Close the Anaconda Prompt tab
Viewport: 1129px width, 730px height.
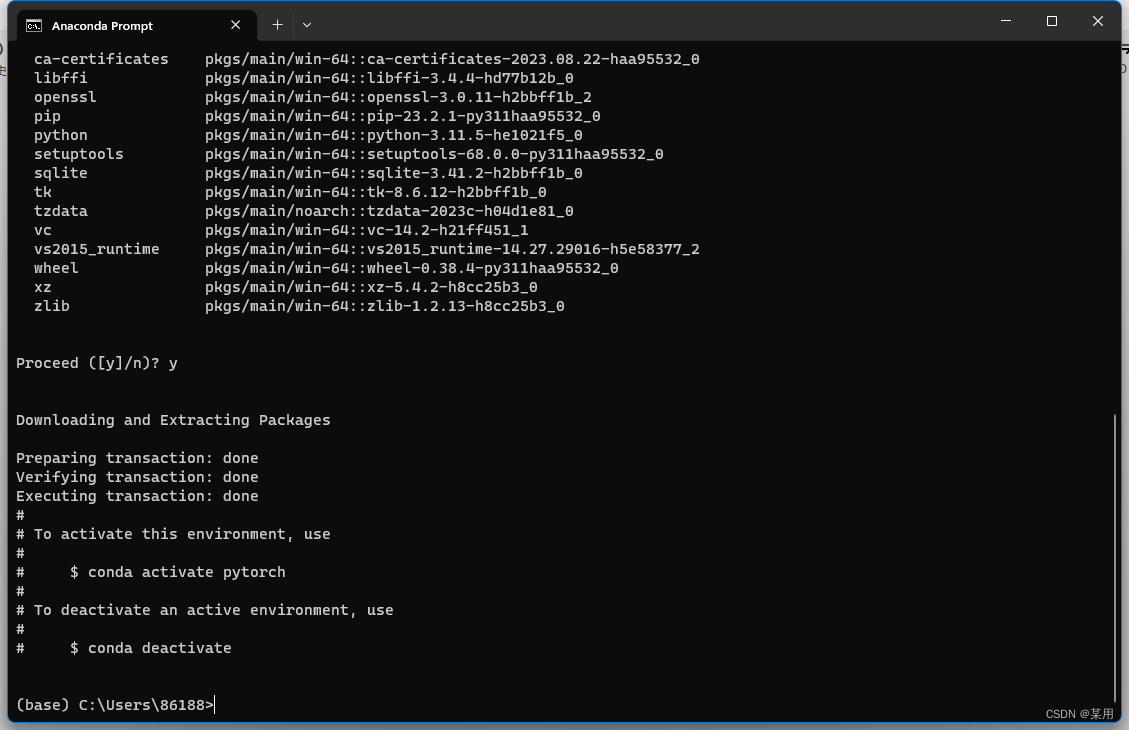coord(235,25)
